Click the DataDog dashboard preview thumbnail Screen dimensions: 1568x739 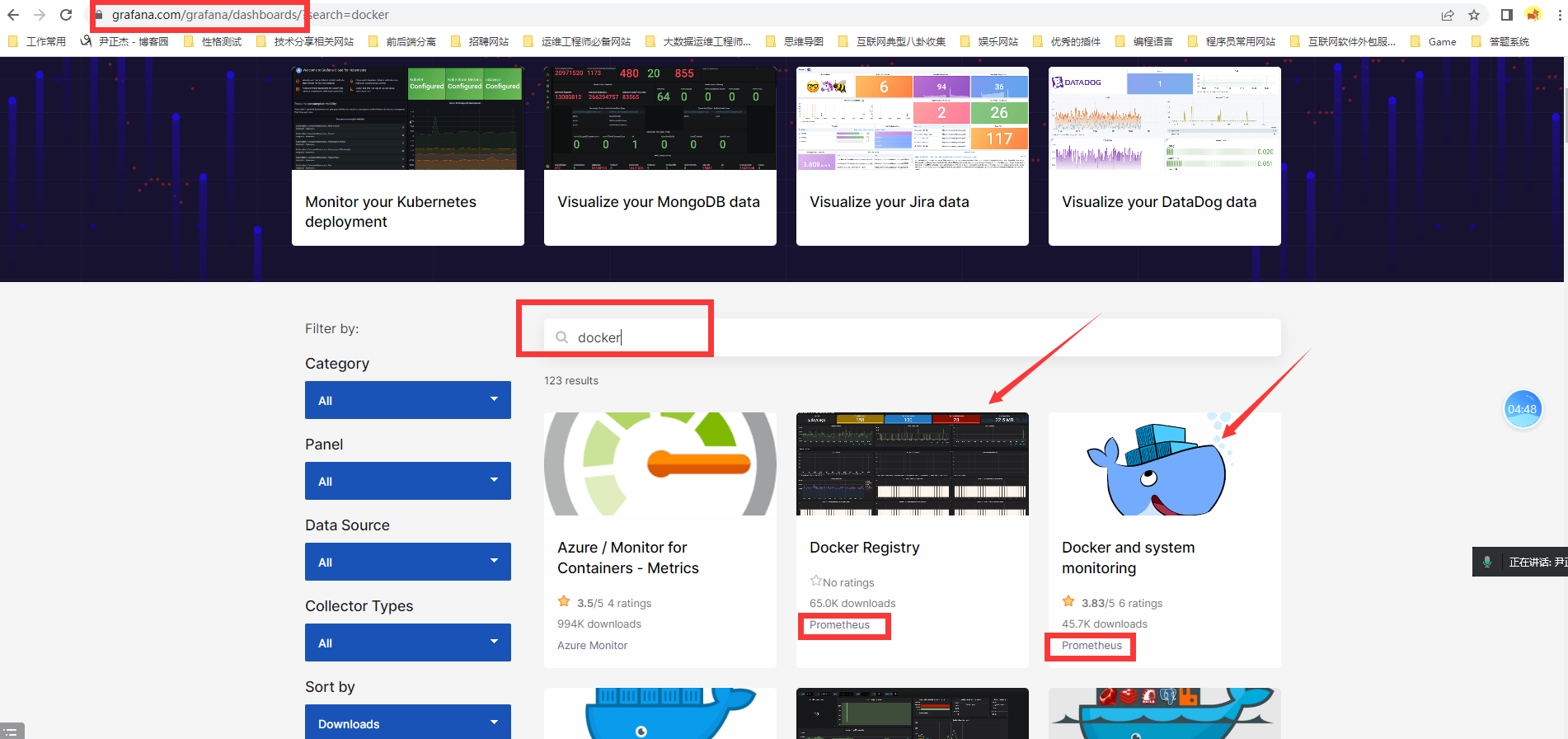pos(1165,118)
